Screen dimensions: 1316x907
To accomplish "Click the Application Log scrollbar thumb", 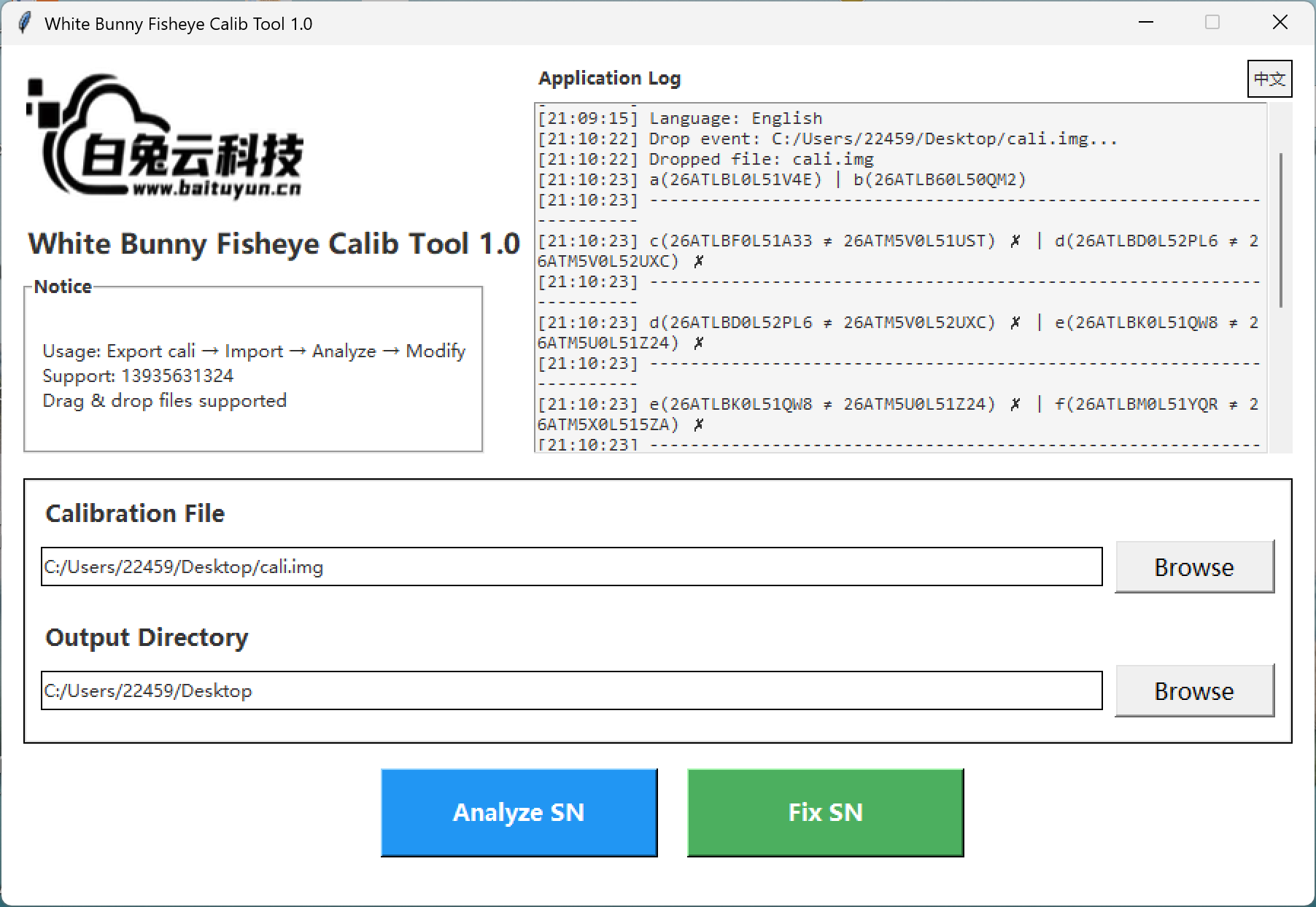I will [1281, 230].
